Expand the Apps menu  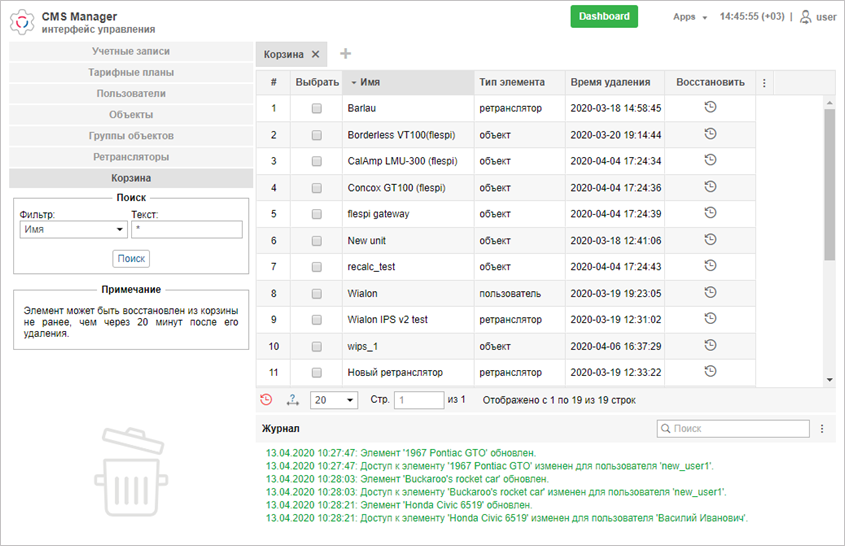click(x=690, y=17)
